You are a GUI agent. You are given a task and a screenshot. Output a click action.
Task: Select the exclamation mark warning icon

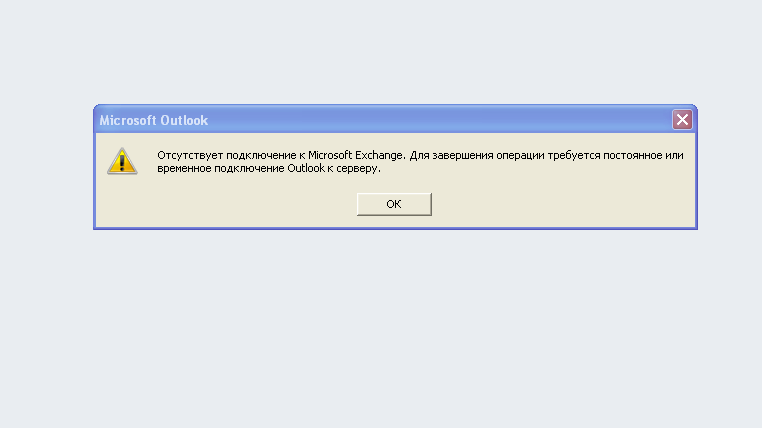tap(122, 161)
